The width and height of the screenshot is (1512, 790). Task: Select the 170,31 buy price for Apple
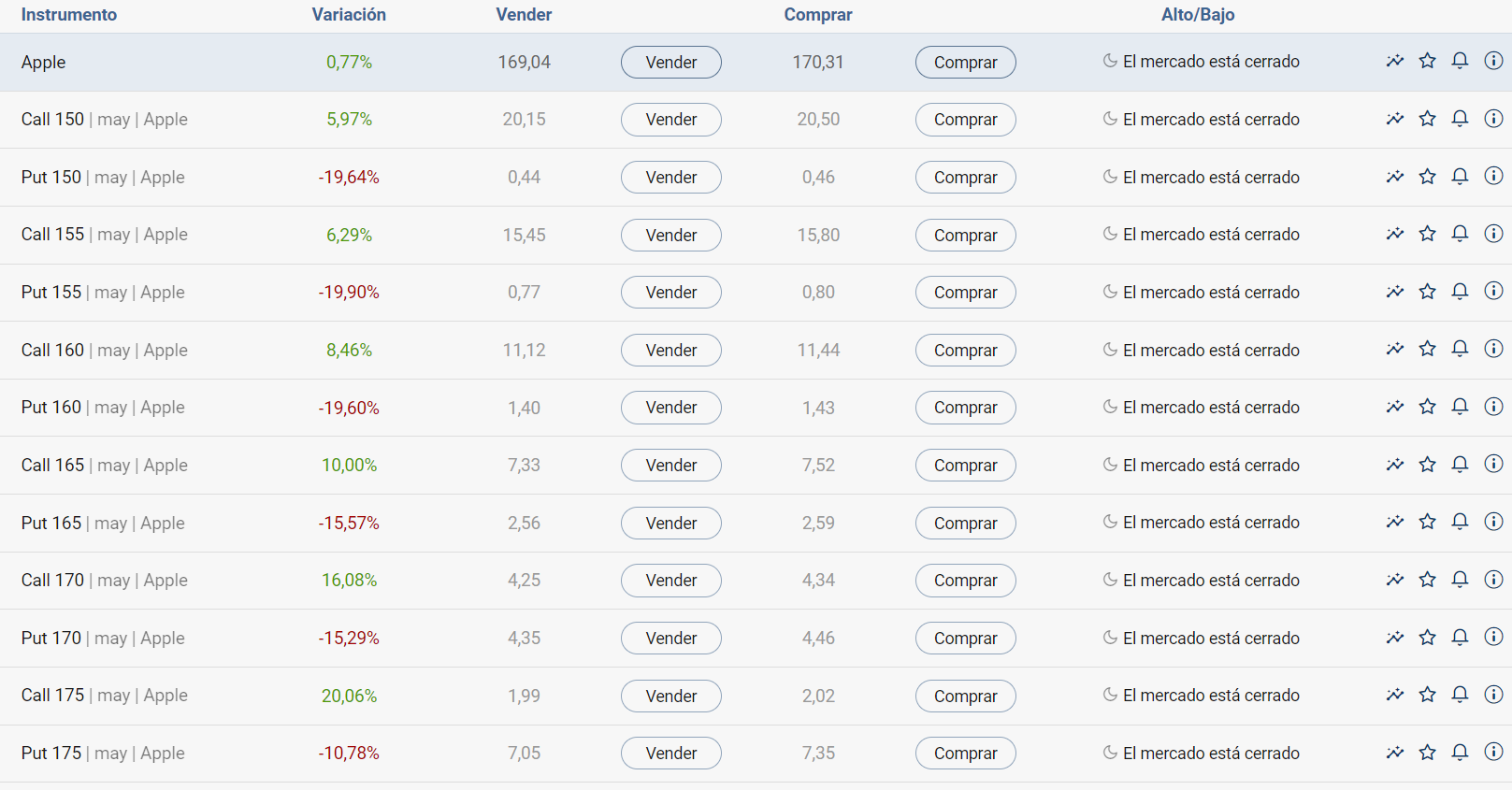(x=818, y=63)
